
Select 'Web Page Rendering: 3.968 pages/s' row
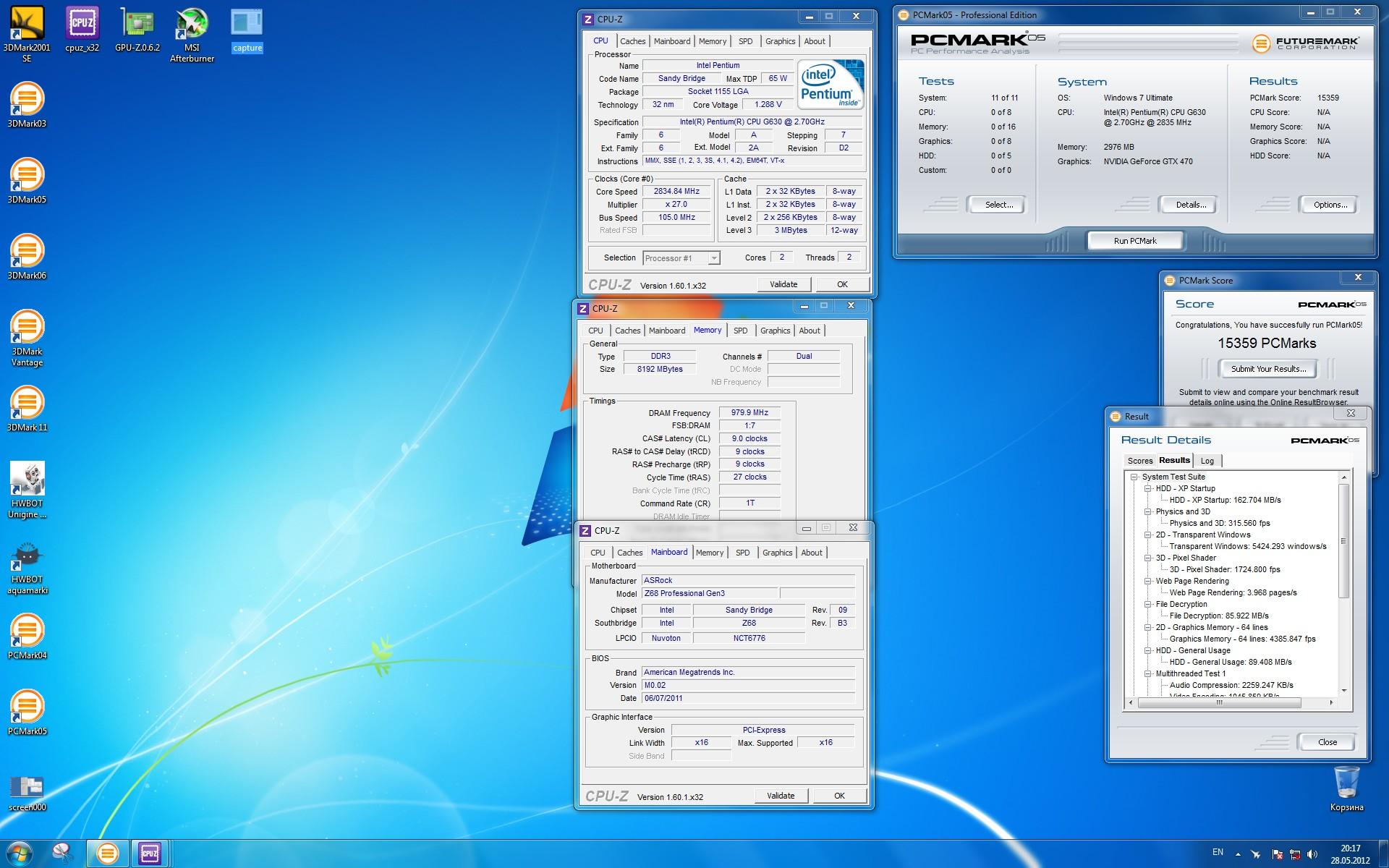pyautogui.click(x=1233, y=593)
